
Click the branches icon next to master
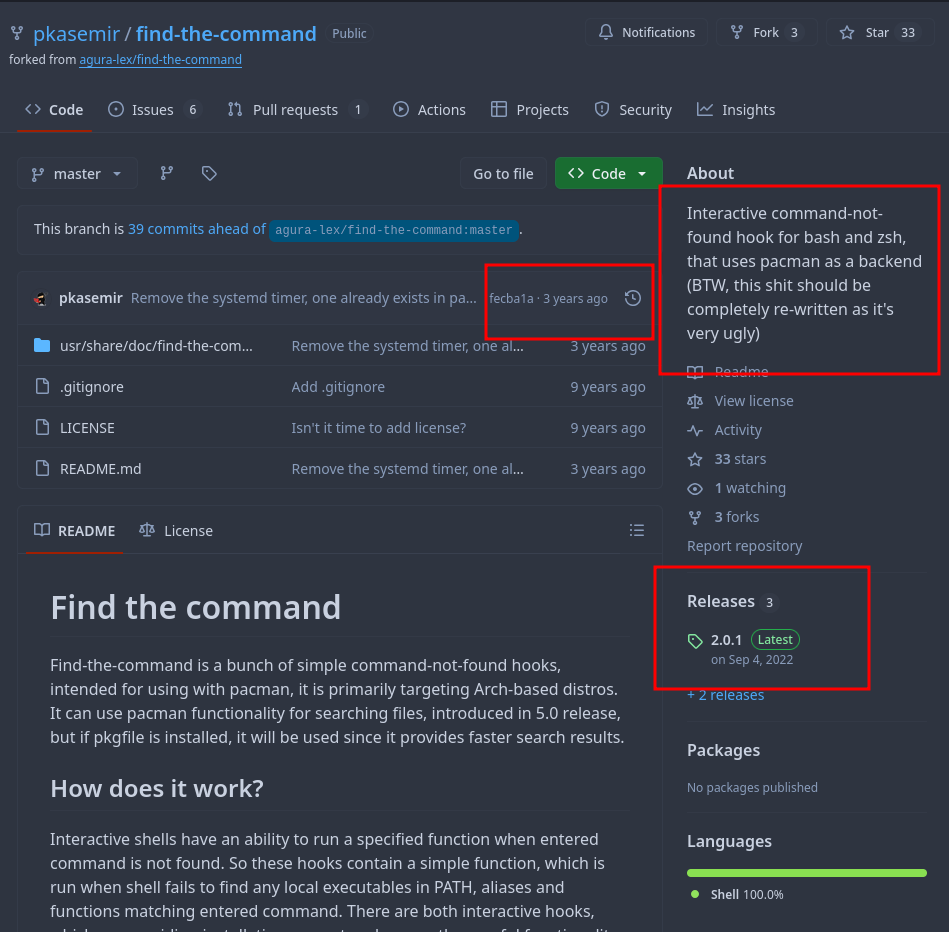(167, 173)
